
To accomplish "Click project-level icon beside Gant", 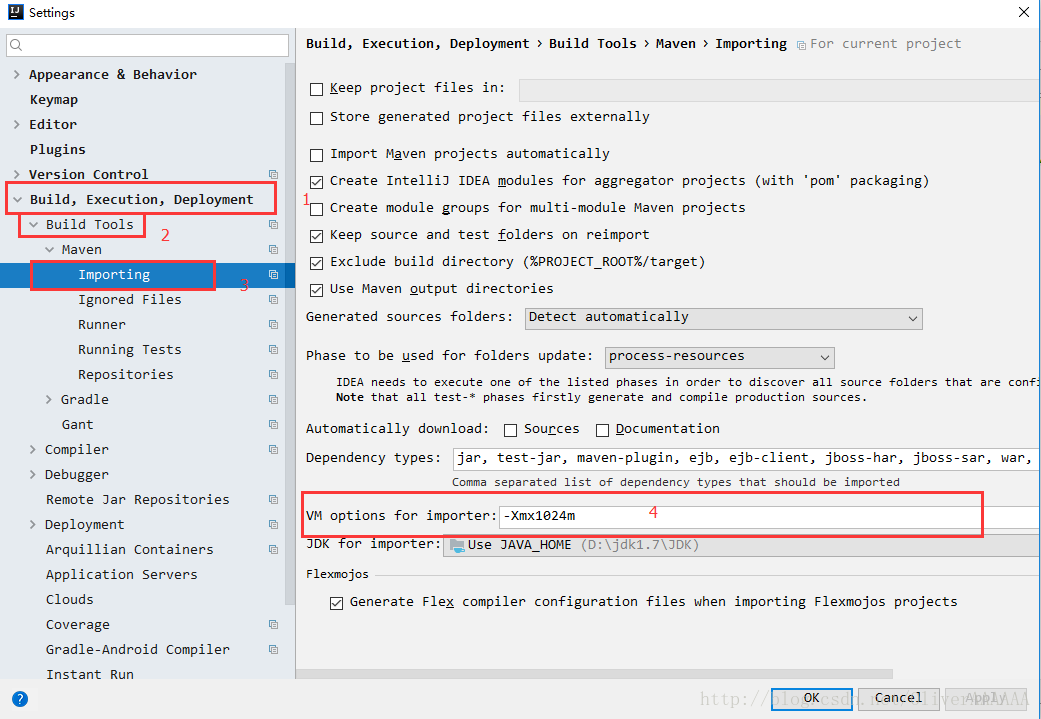I will (x=273, y=424).
